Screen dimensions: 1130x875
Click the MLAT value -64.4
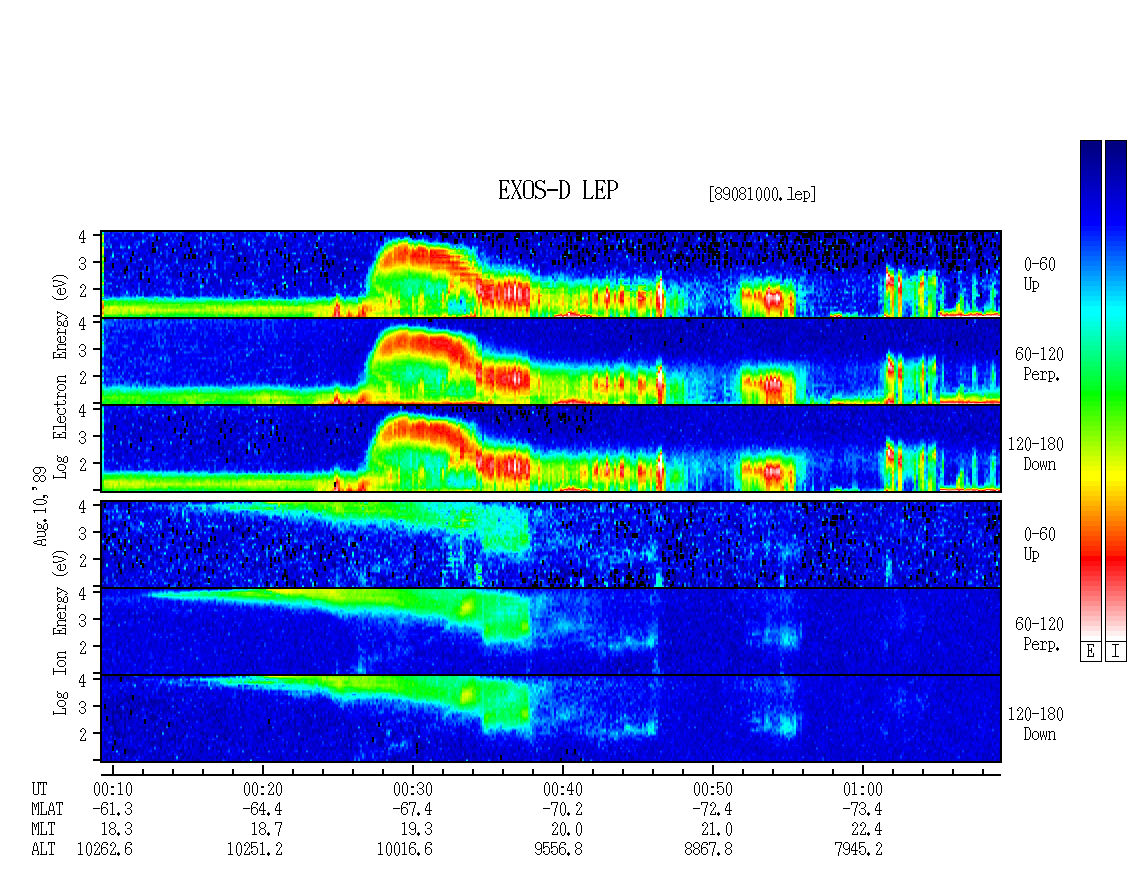(262, 809)
